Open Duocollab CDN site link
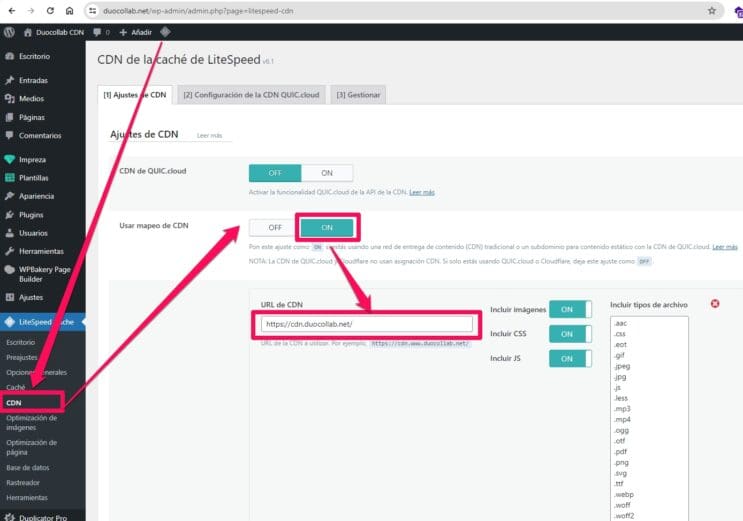The width and height of the screenshot is (743, 521). coord(54,32)
